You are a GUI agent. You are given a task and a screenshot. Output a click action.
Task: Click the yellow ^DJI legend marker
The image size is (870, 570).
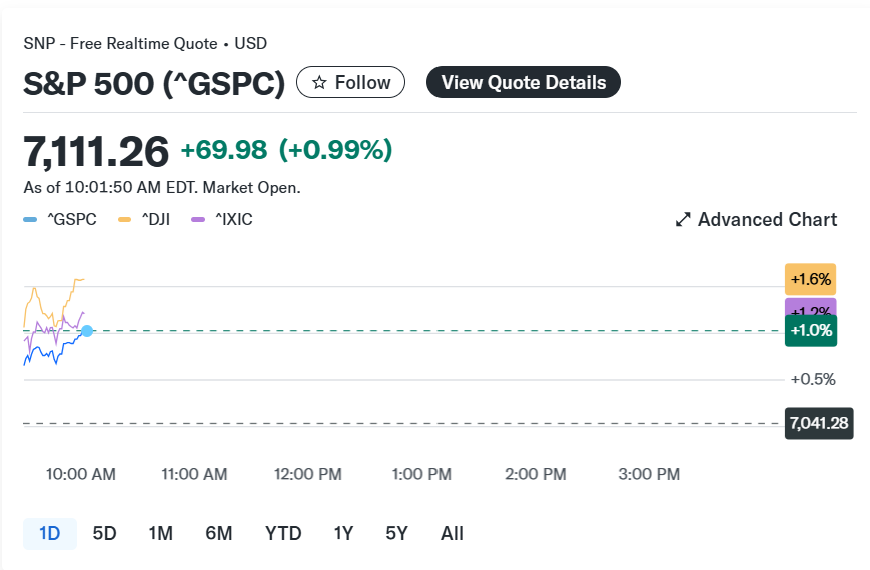[125, 220]
